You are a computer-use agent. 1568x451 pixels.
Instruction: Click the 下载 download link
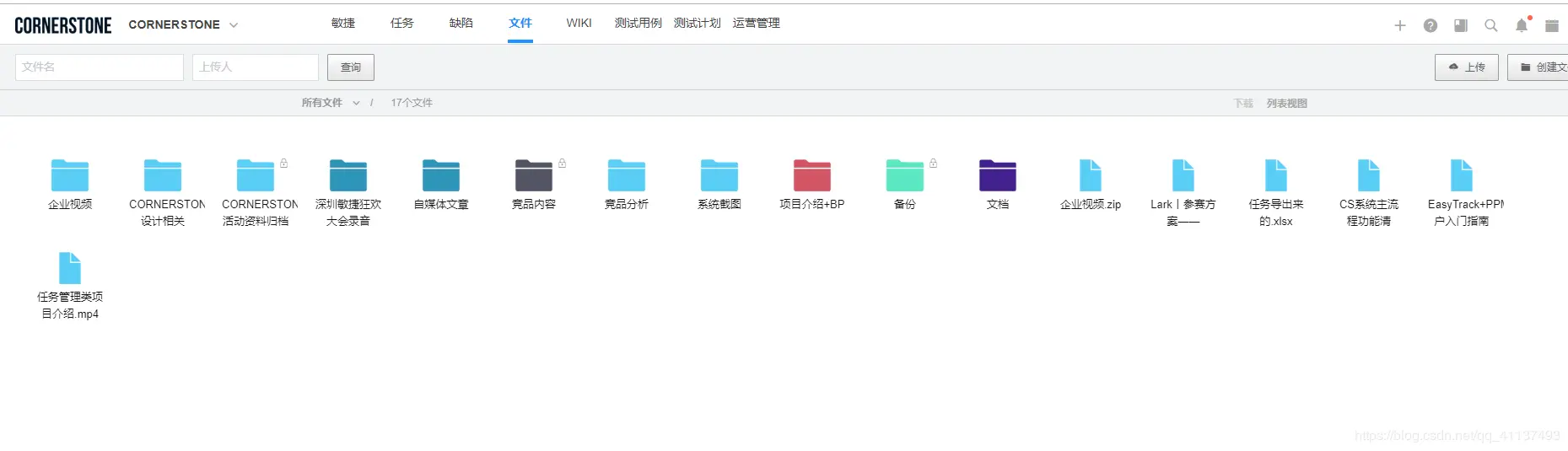1243,104
